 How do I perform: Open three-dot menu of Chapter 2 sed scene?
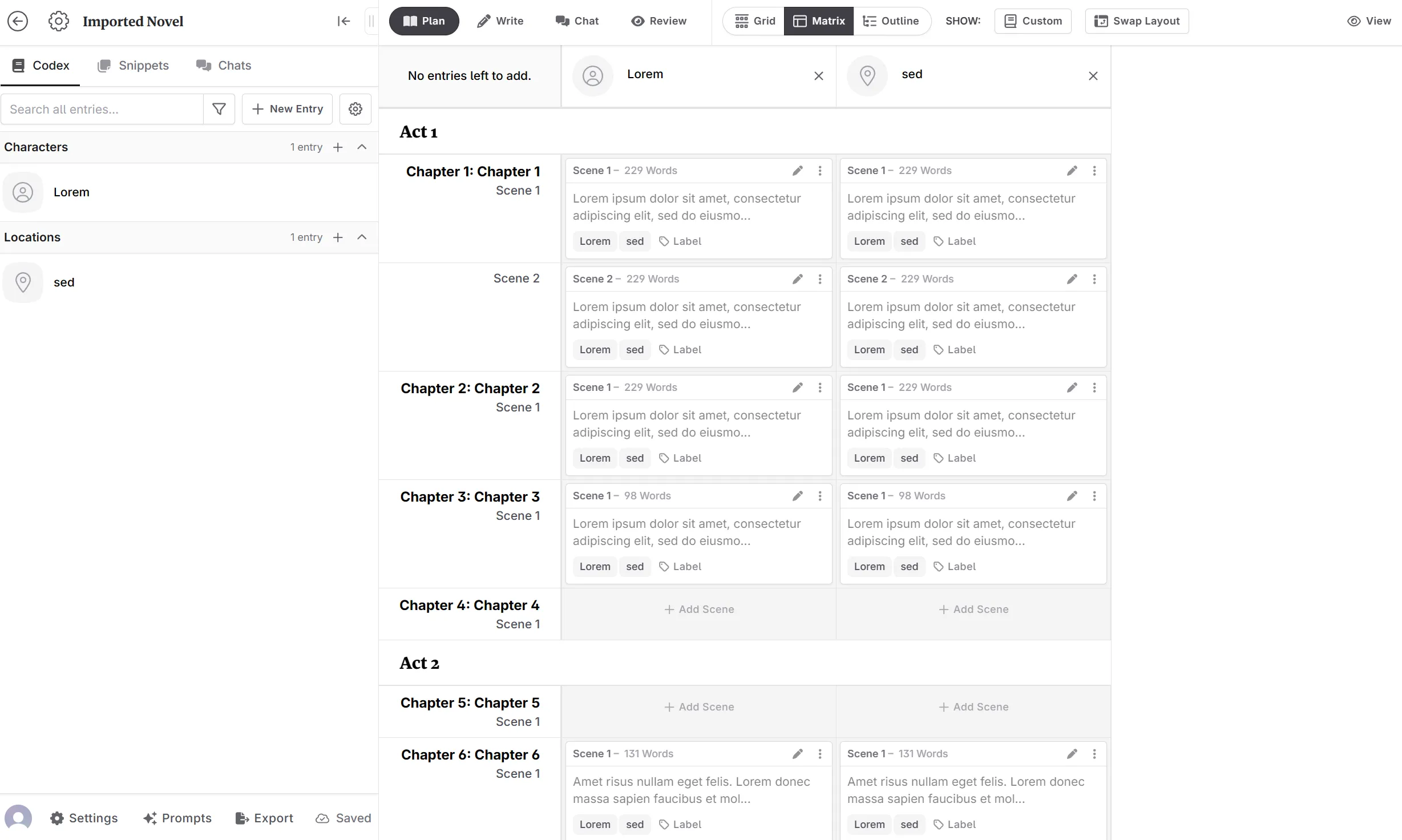[x=1094, y=387]
